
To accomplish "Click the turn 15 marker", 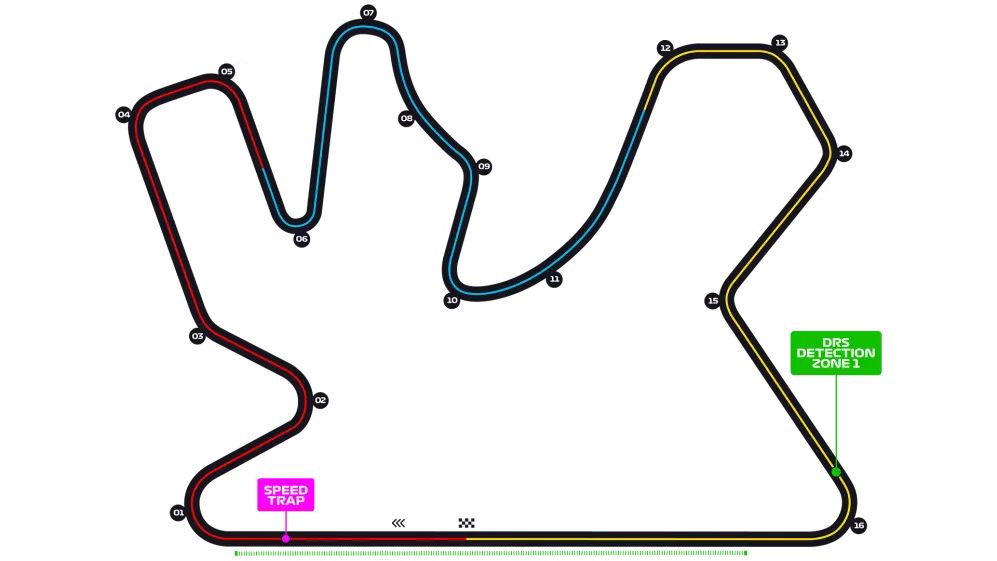I will pyautogui.click(x=713, y=301).
